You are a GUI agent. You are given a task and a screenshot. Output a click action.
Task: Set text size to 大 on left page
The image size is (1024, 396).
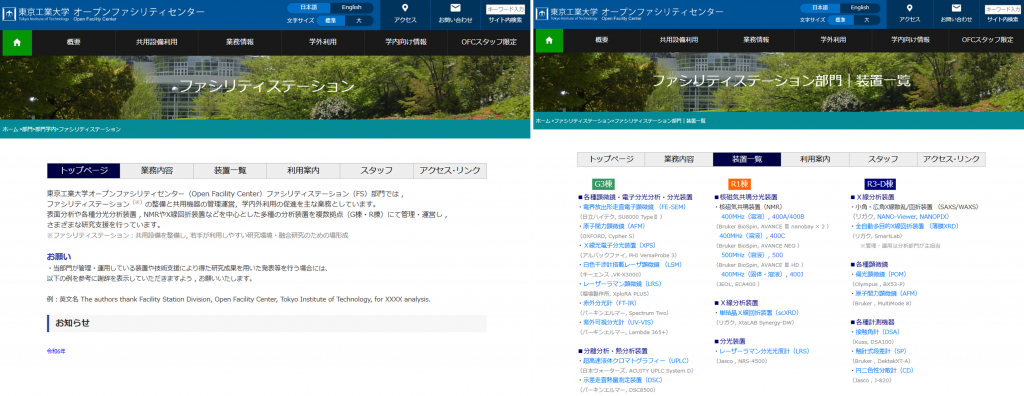point(358,20)
